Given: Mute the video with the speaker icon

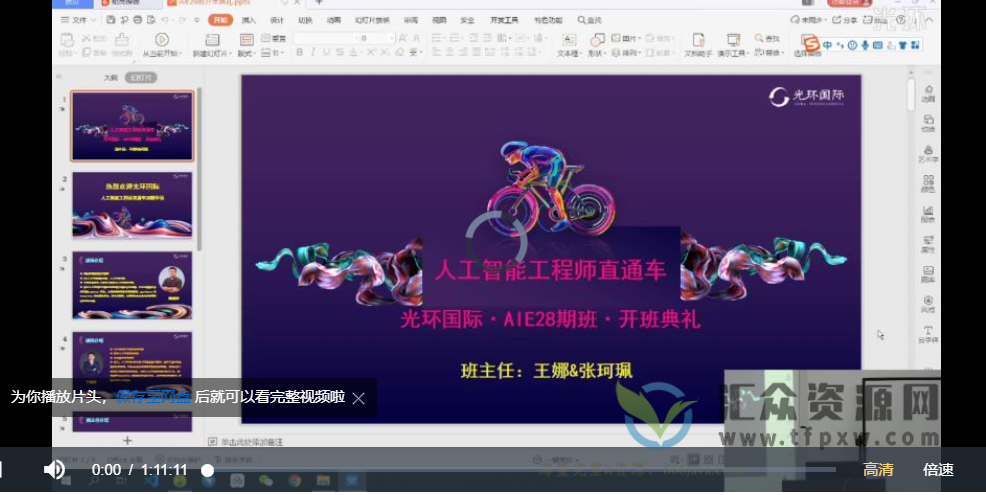Looking at the screenshot, I should (x=54, y=469).
